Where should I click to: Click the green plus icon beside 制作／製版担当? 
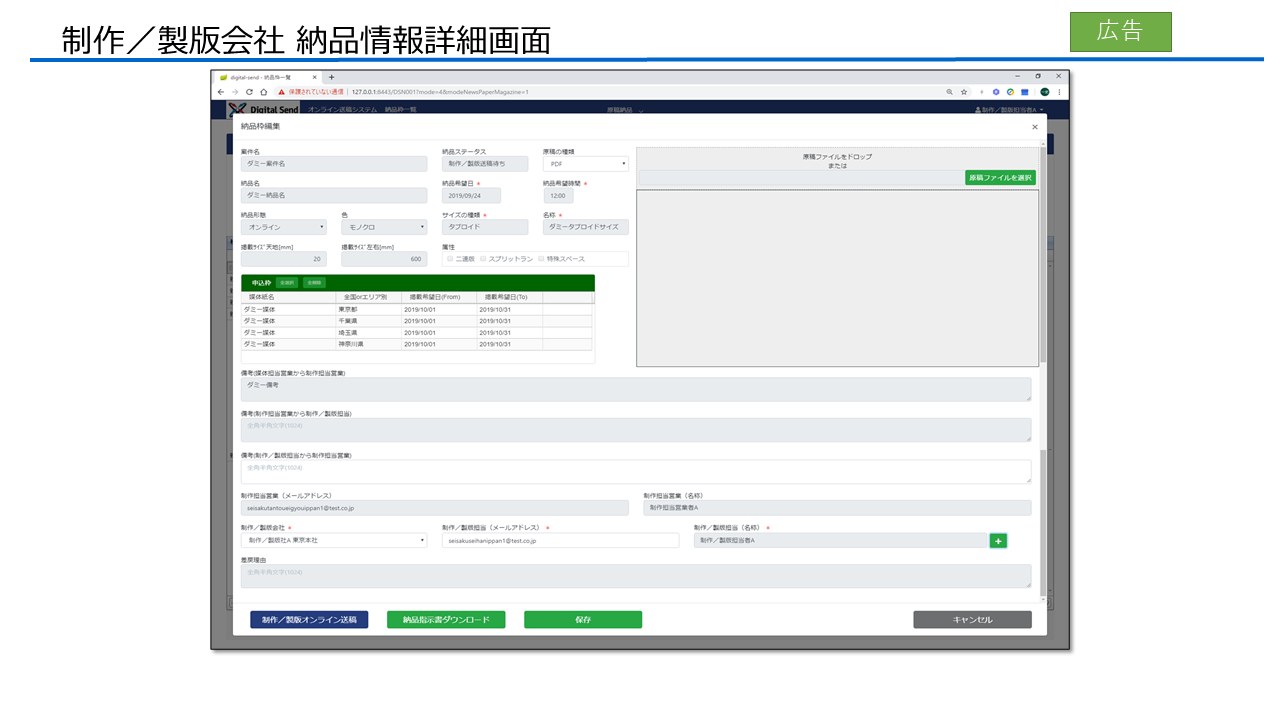coord(998,541)
